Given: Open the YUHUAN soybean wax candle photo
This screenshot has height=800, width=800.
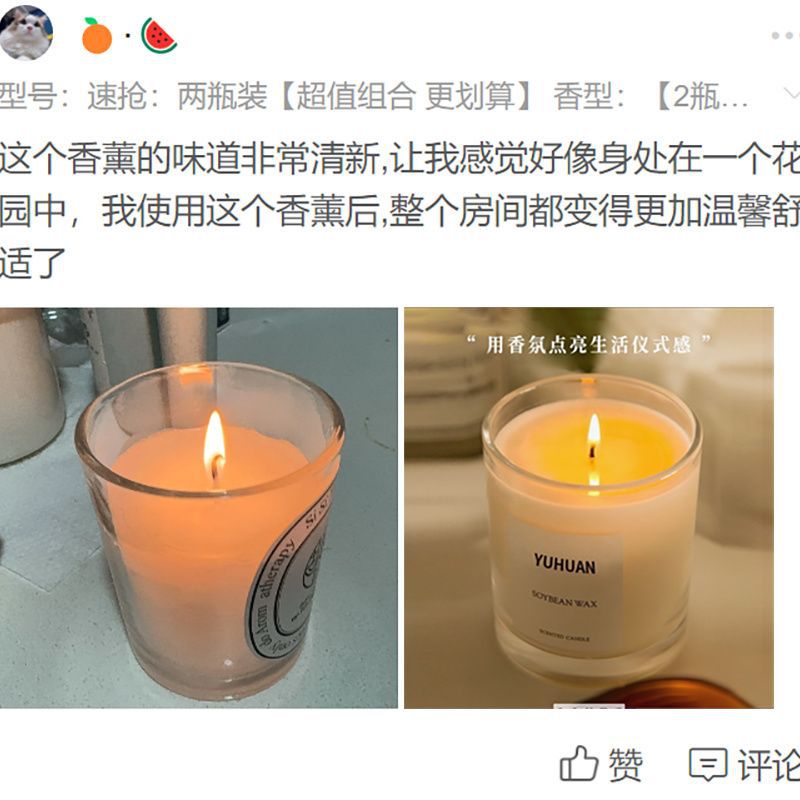Looking at the screenshot, I should pyautogui.click(x=589, y=508).
